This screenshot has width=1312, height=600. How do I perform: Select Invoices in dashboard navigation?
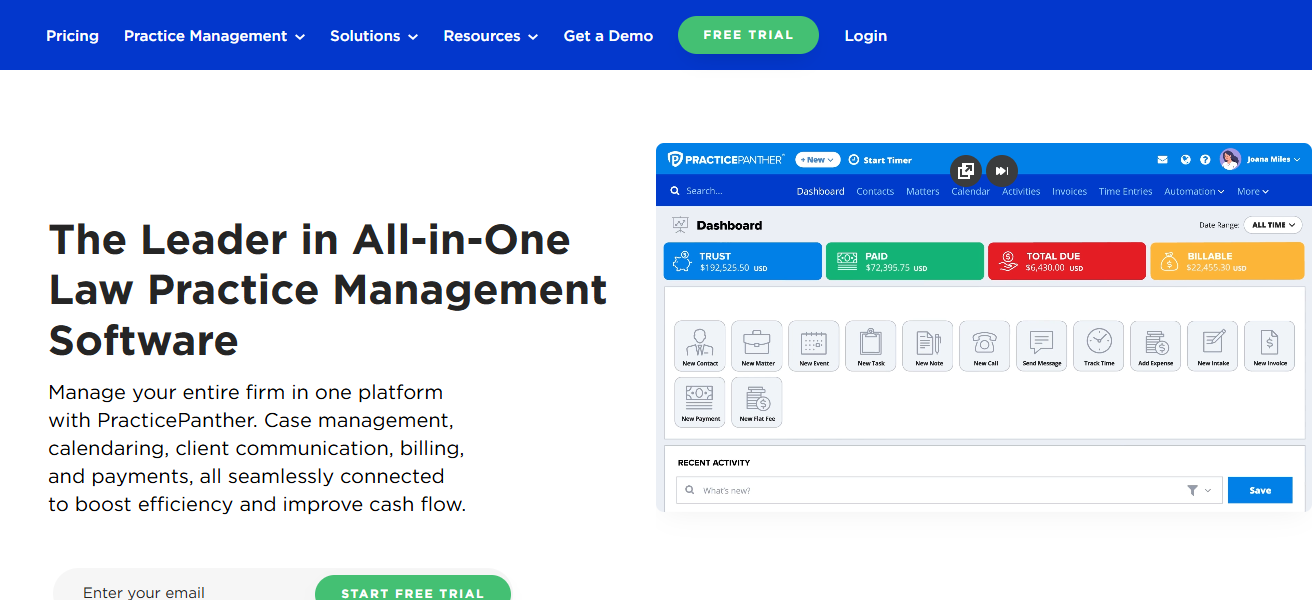click(1069, 191)
